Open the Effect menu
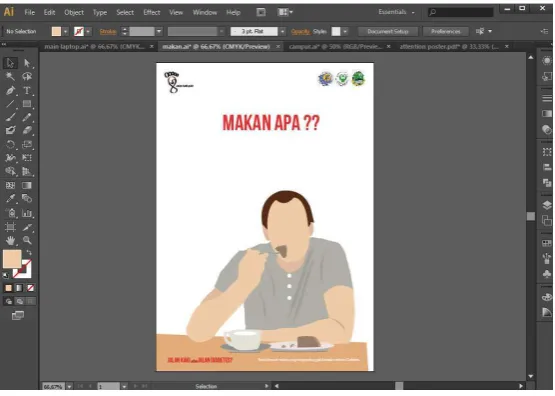This screenshot has height=396, width=555. (x=151, y=12)
